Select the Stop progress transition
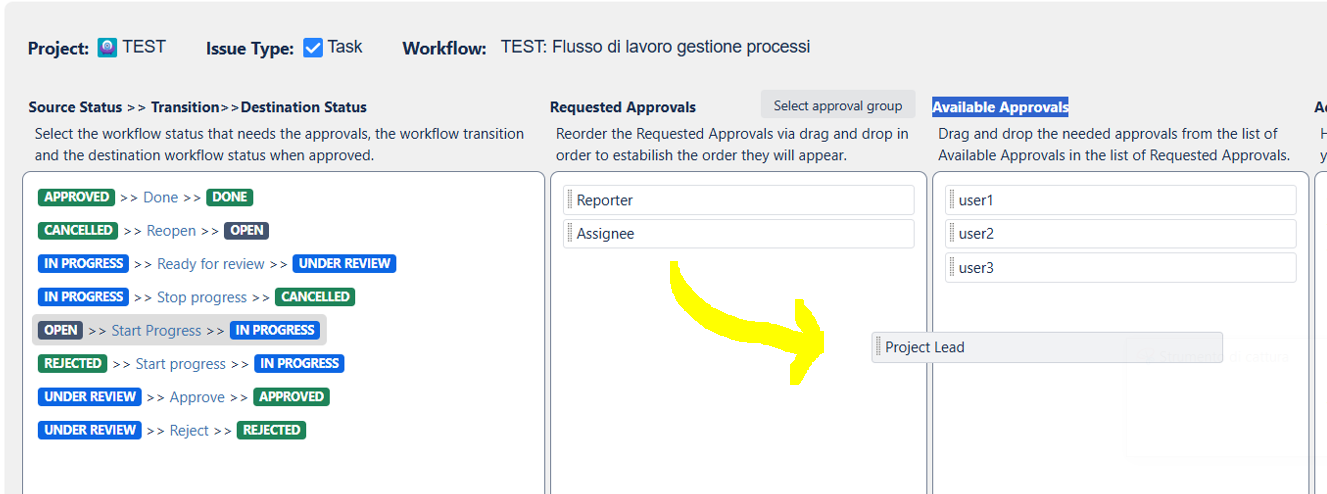Image resolution: width=1327 pixels, height=494 pixels. (x=201, y=297)
